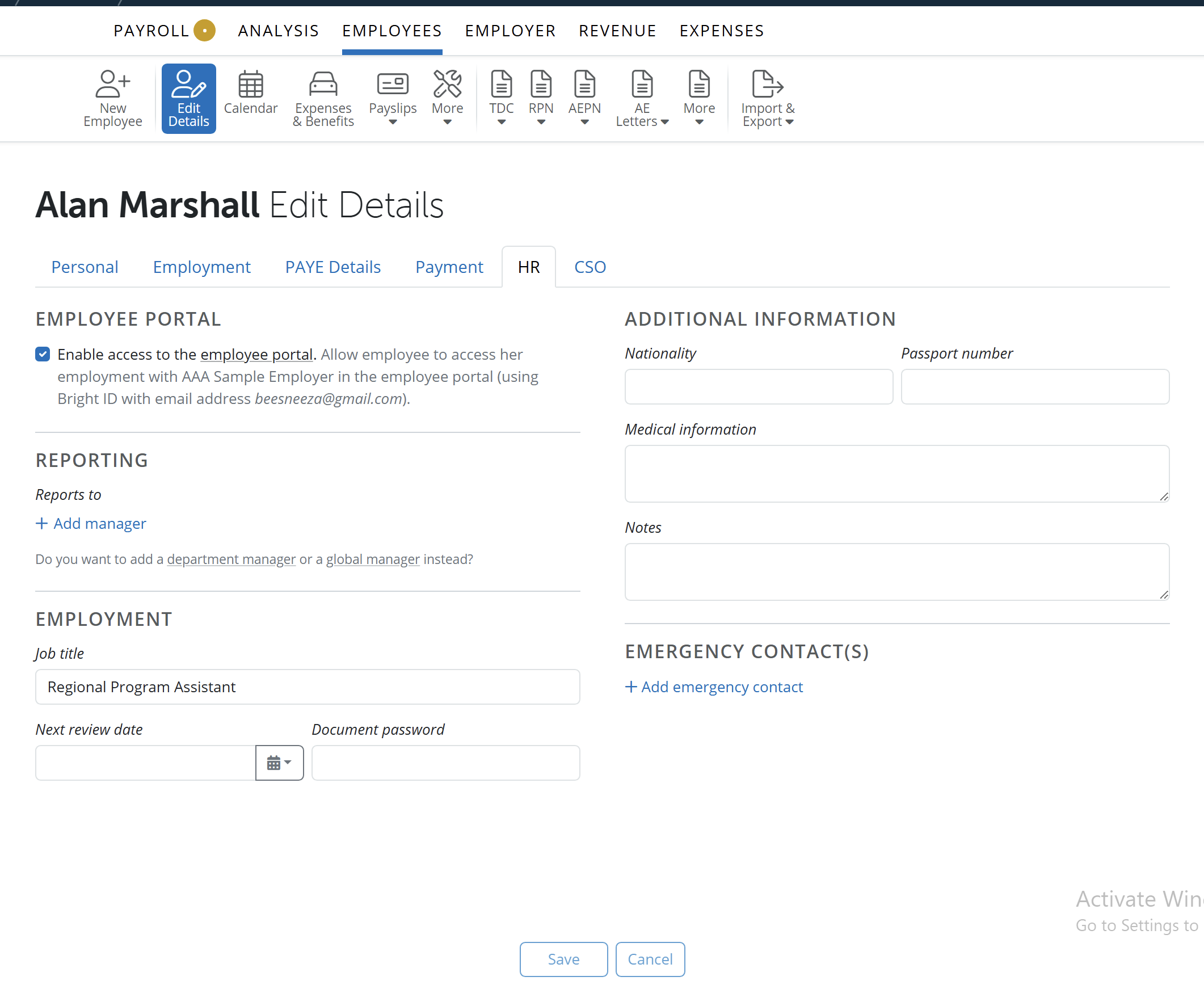Switch to the PAYE Details tab
This screenshot has width=1204, height=985.
click(332, 267)
